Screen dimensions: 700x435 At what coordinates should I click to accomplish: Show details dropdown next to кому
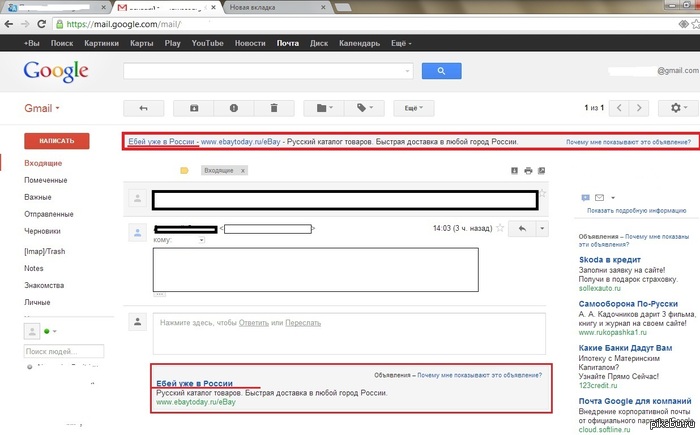202,240
